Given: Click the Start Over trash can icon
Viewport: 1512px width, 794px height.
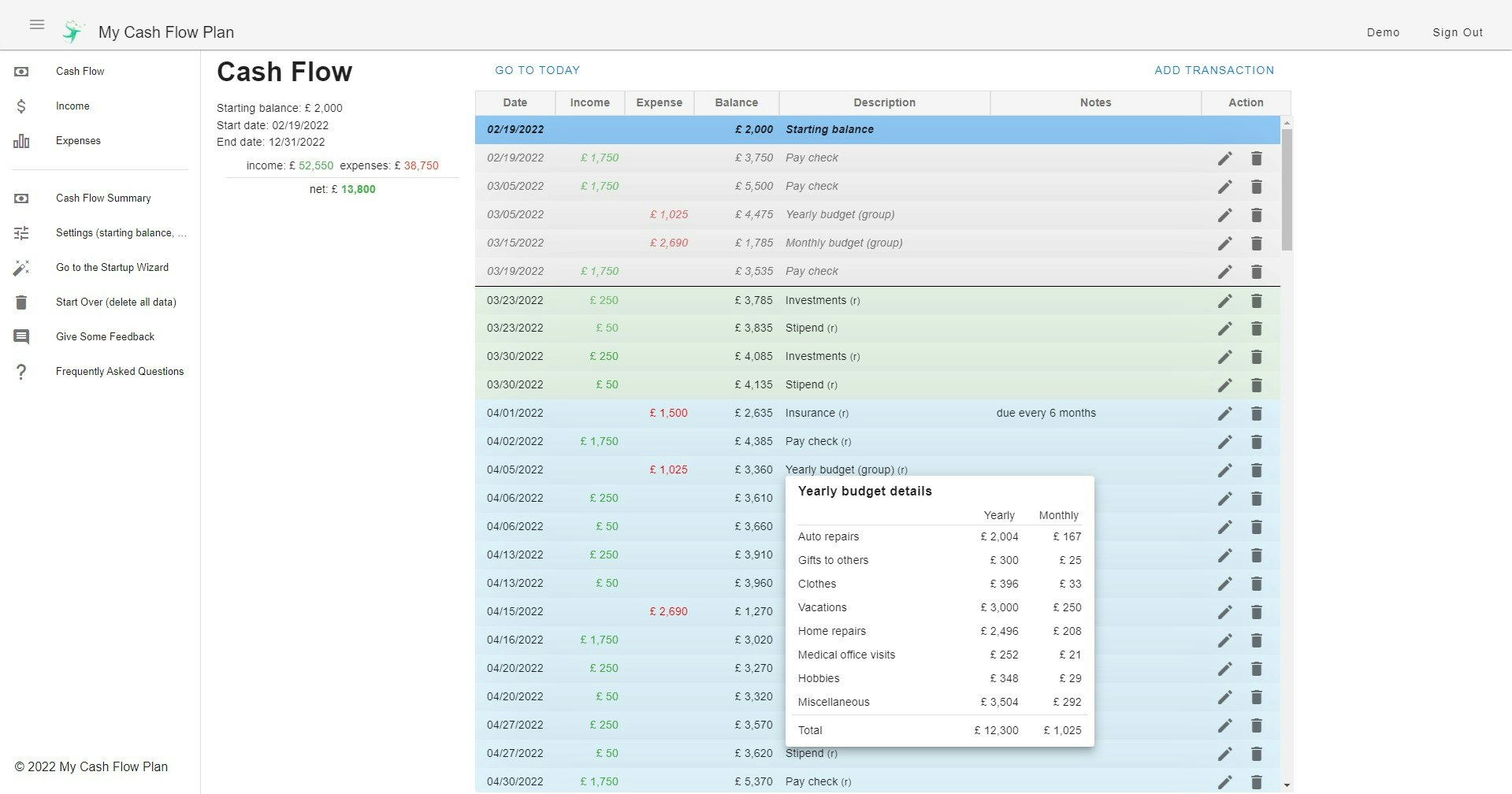Looking at the screenshot, I should pos(21,302).
